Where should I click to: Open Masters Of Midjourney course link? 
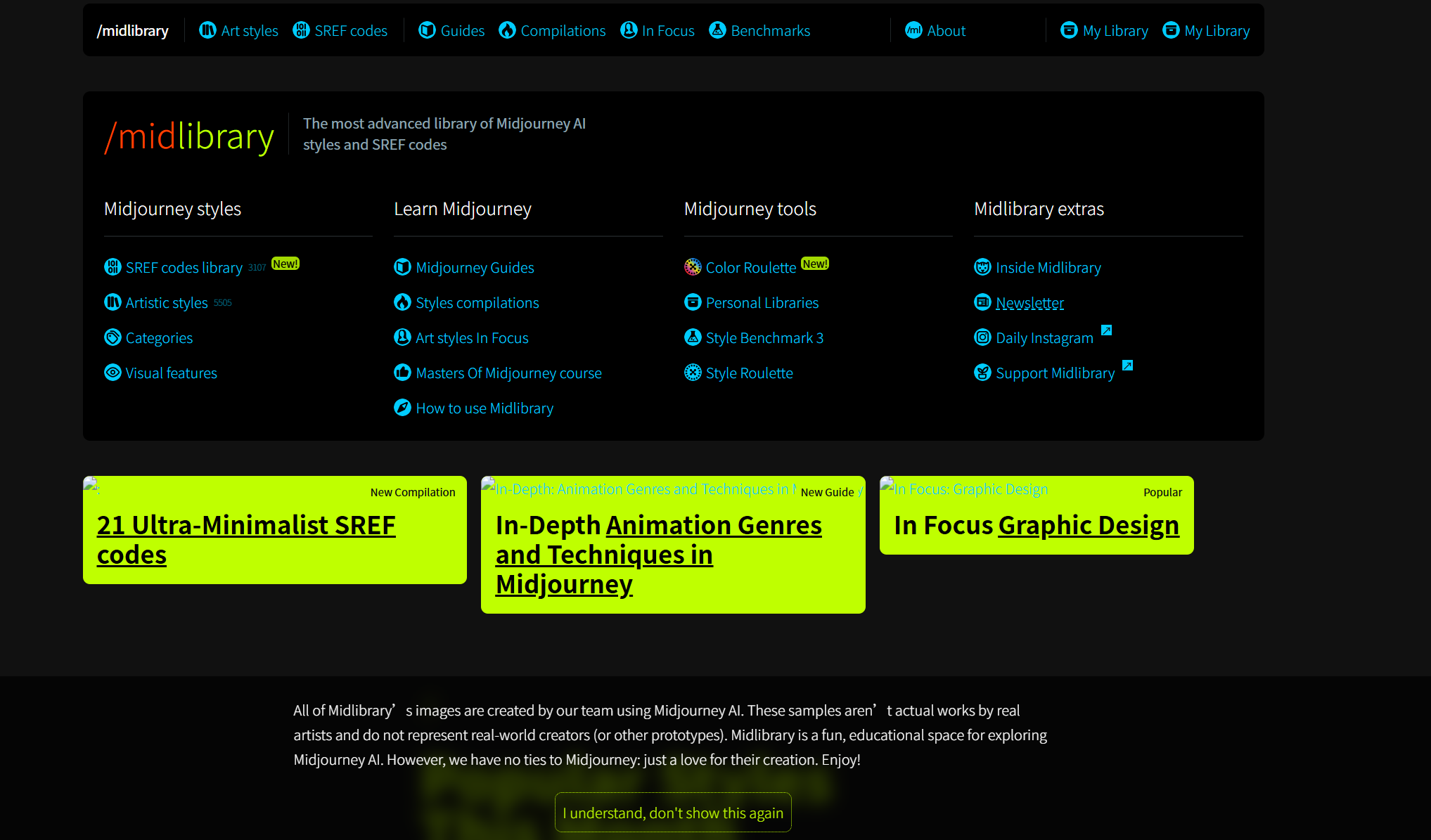pos(508,373)
